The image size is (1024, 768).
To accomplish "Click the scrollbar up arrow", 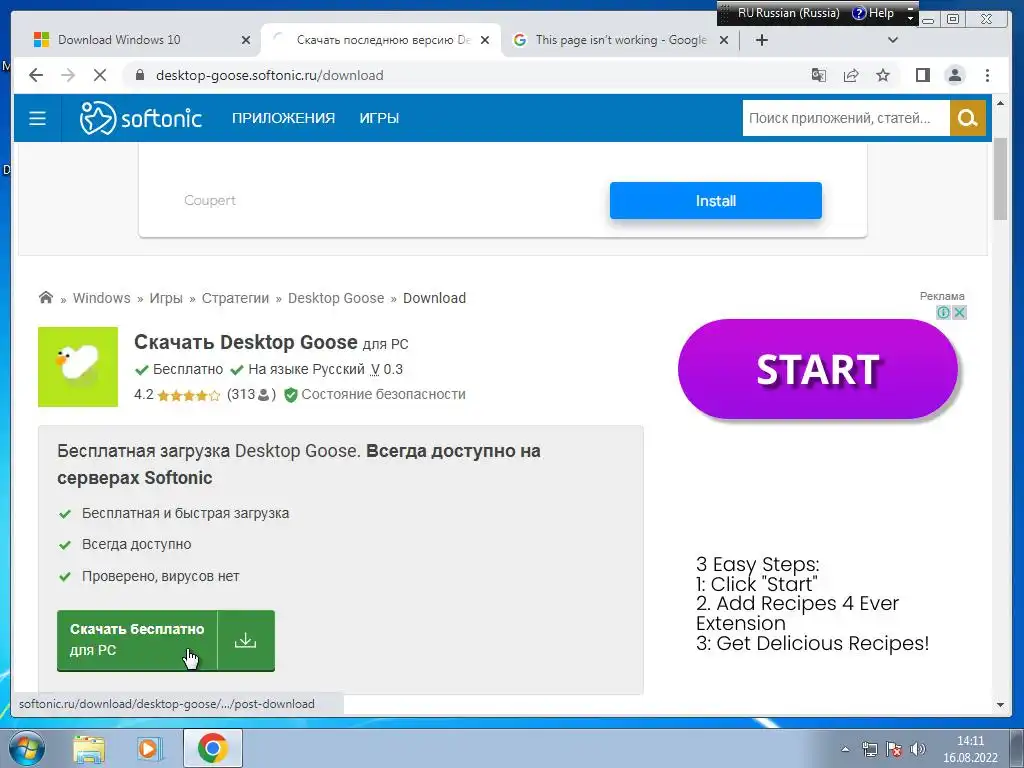I will point(1000,103).
